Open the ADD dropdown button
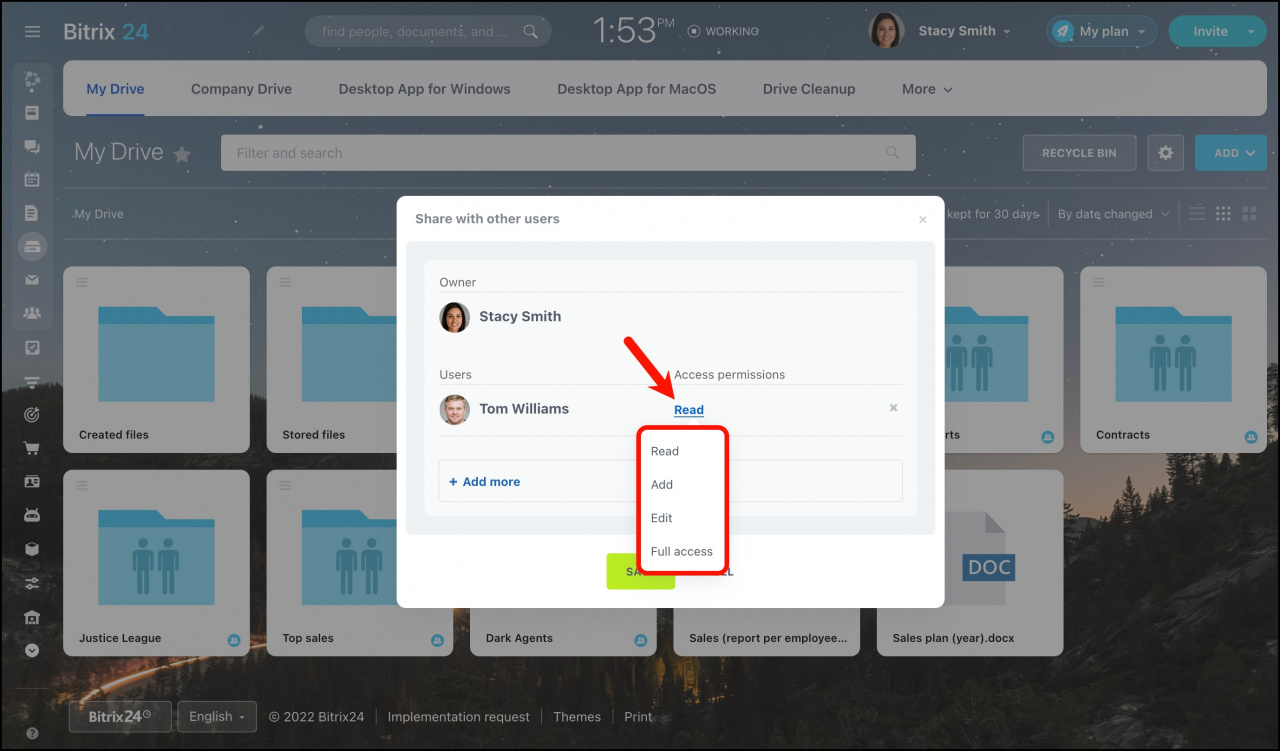Image resolution: width=1280 pixels, height=751 pixels. pos(1231,153)
